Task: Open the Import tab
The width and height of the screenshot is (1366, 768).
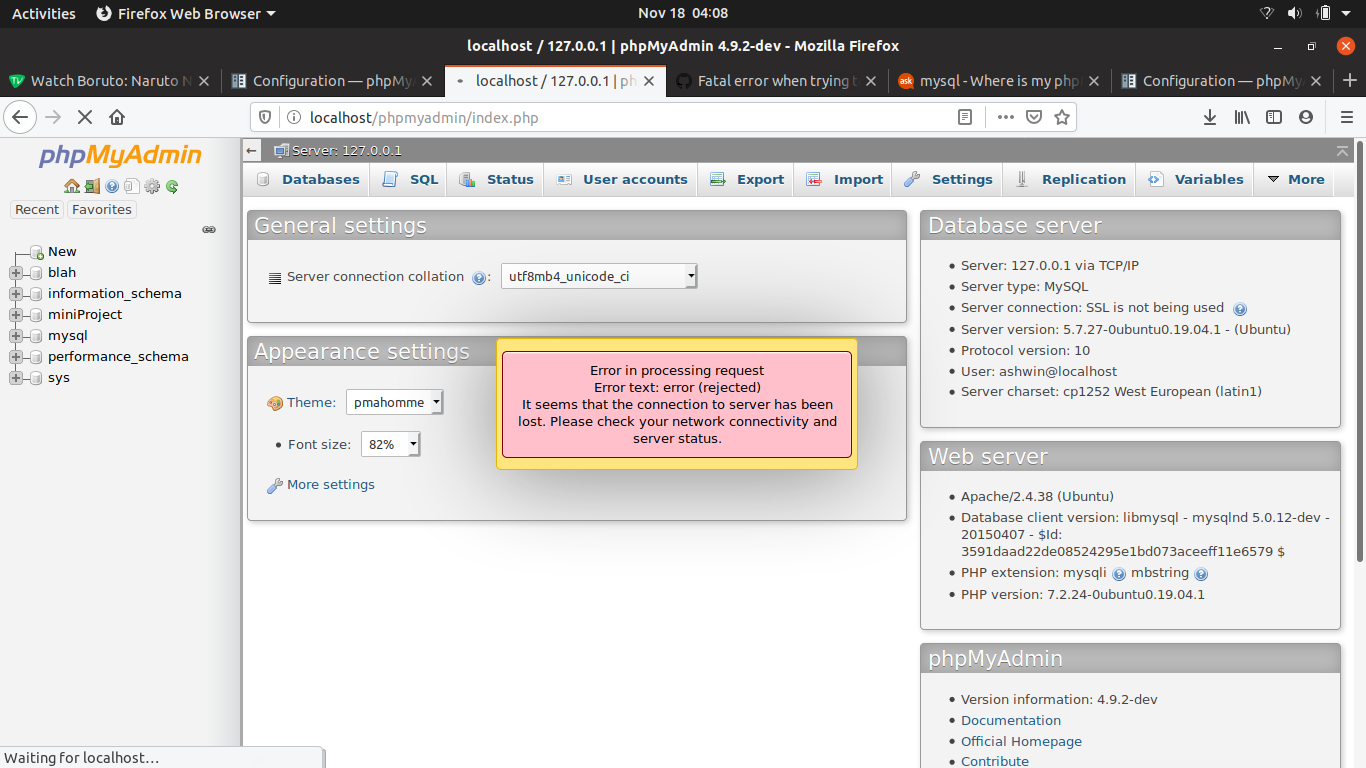Action: coord(845,180)
